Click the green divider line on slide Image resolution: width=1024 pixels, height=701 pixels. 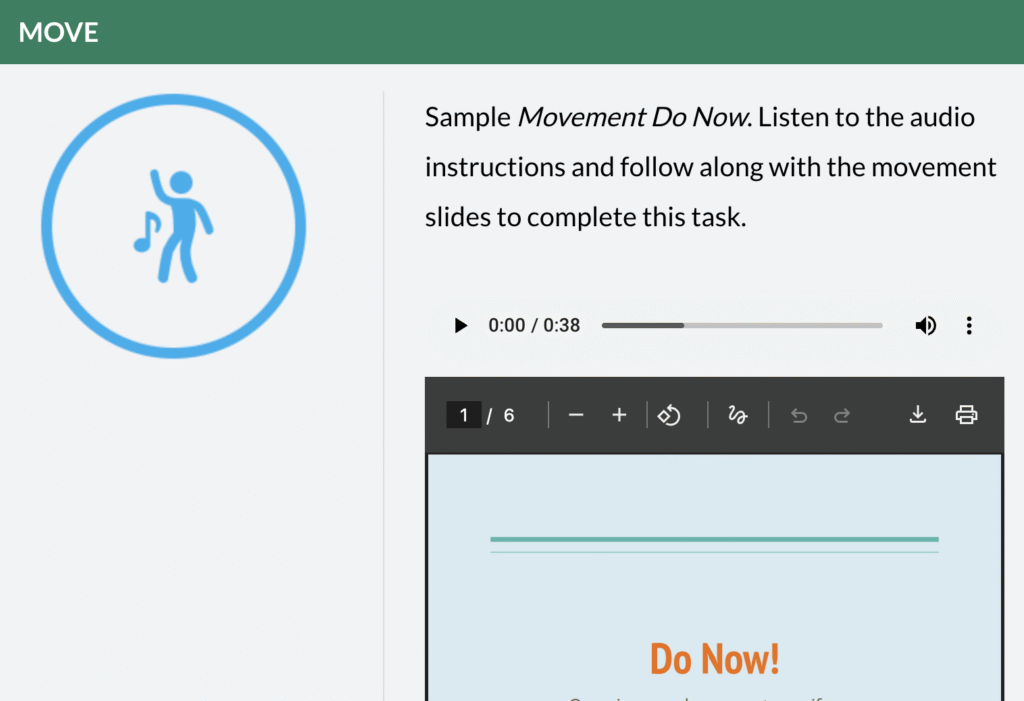[714, 540]
